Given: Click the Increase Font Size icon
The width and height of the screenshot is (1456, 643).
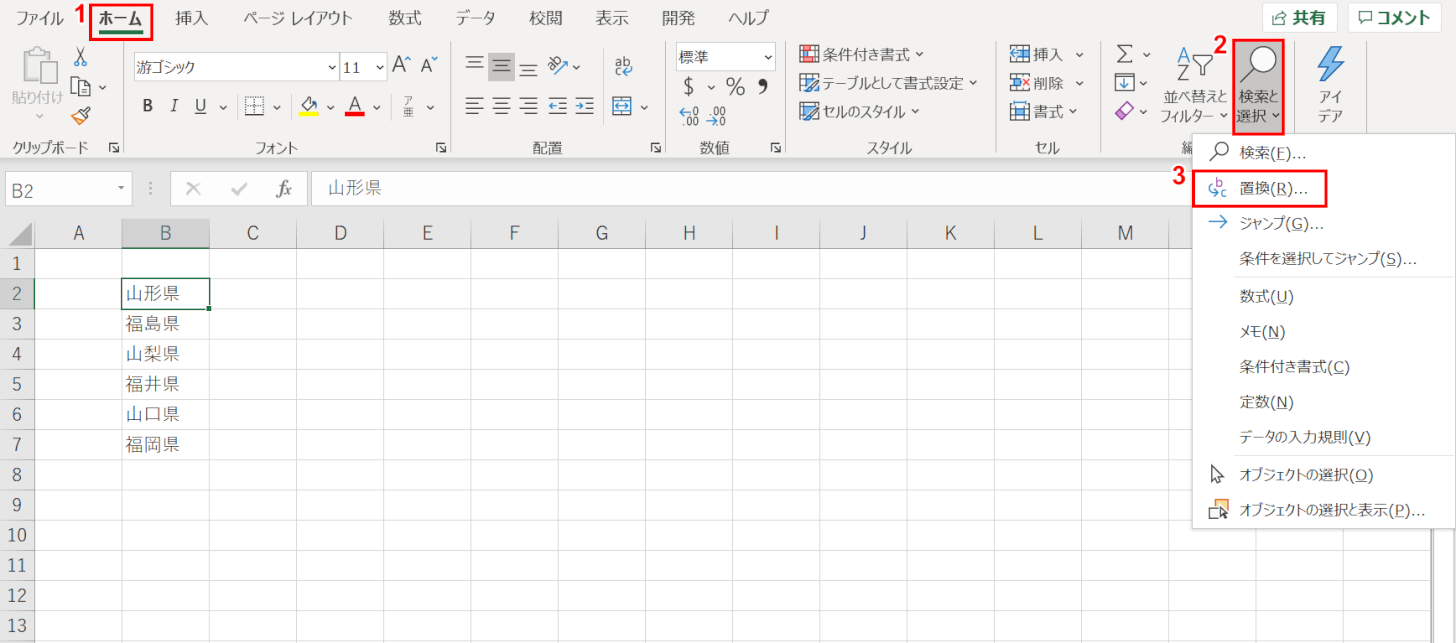Looking at the screenshot, I should [x=402, y=66].
